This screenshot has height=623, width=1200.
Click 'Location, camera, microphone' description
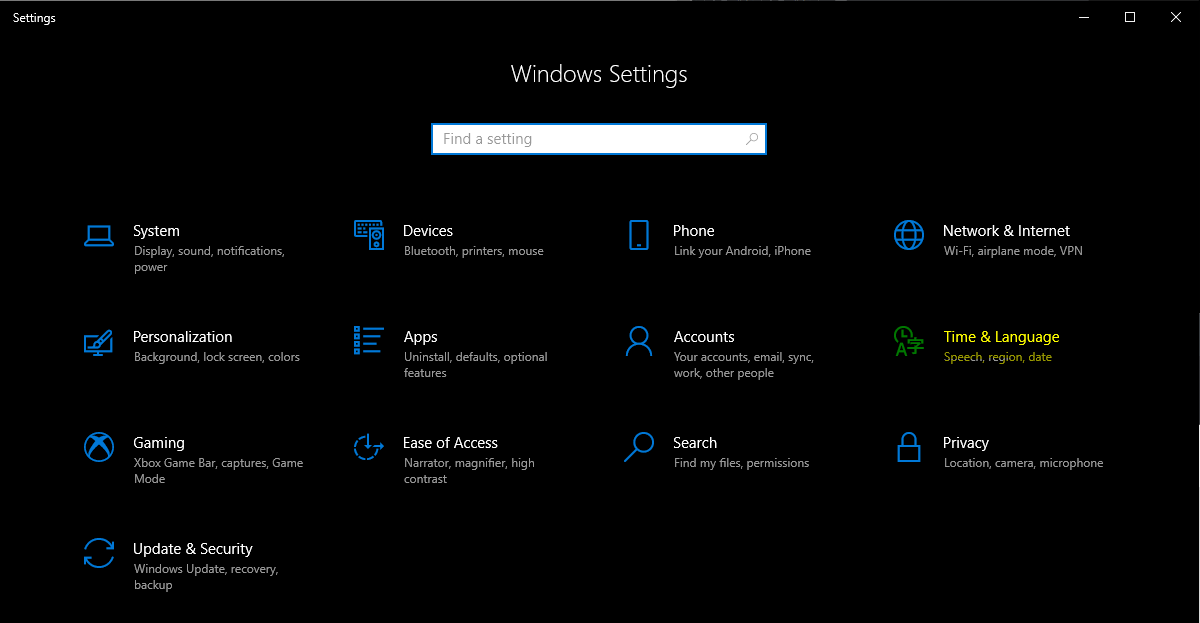1023,463
